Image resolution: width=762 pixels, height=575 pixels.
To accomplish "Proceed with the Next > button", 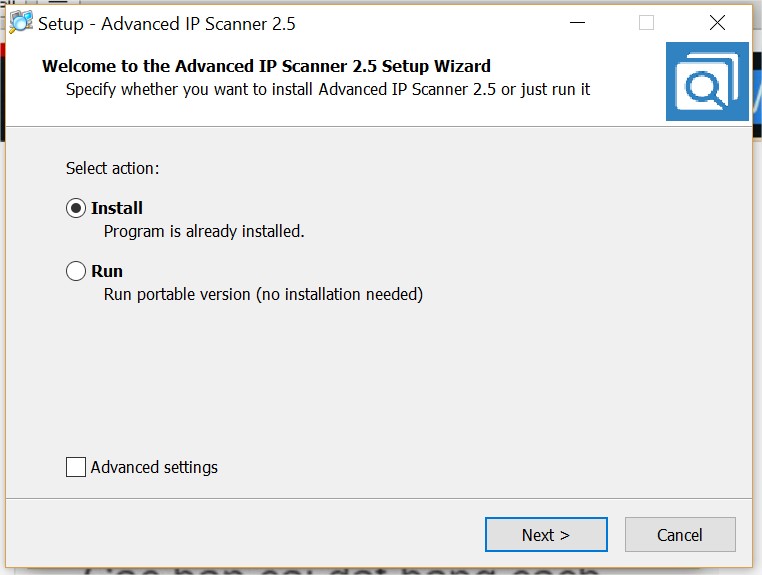I will [546, 535].
